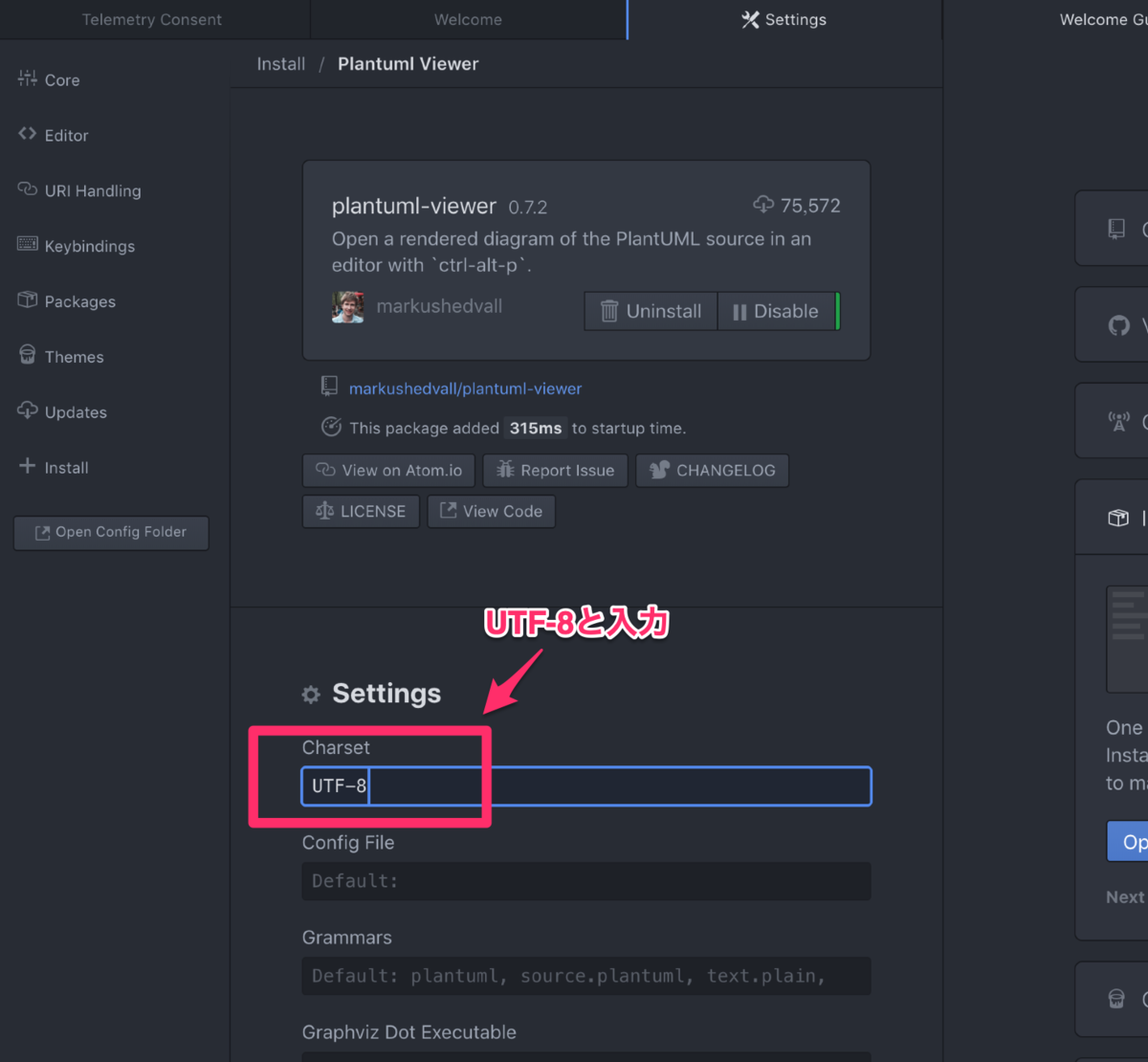Switch to the Telemetry Consent tab
Screen dimensions: 1148x1062
tap(152, 20)
